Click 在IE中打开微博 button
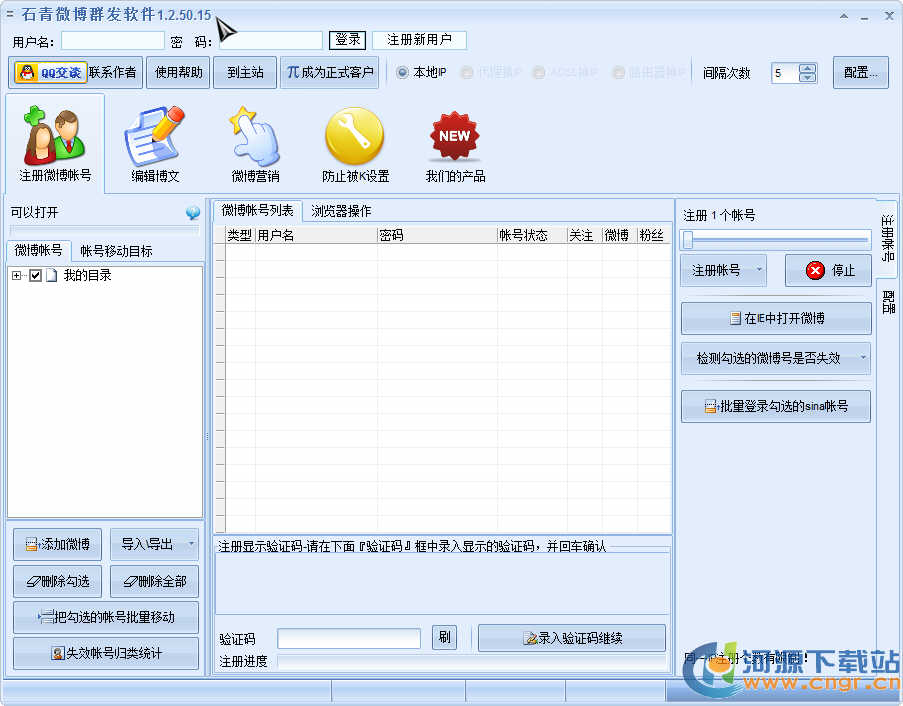 pos(776,318)
